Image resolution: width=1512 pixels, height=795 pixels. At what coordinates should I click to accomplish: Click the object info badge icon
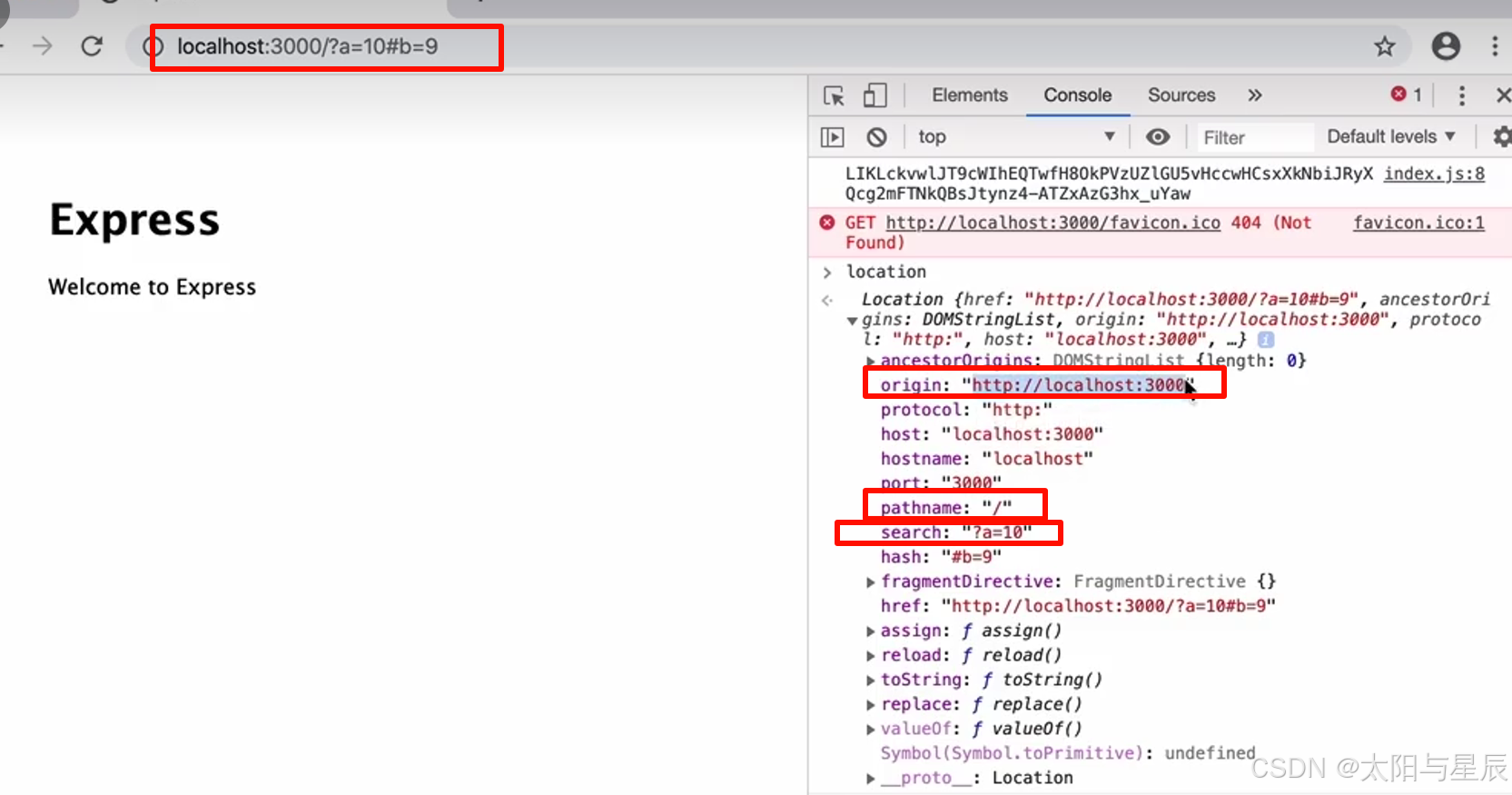pyautogui.click(x=1266, y=340)
